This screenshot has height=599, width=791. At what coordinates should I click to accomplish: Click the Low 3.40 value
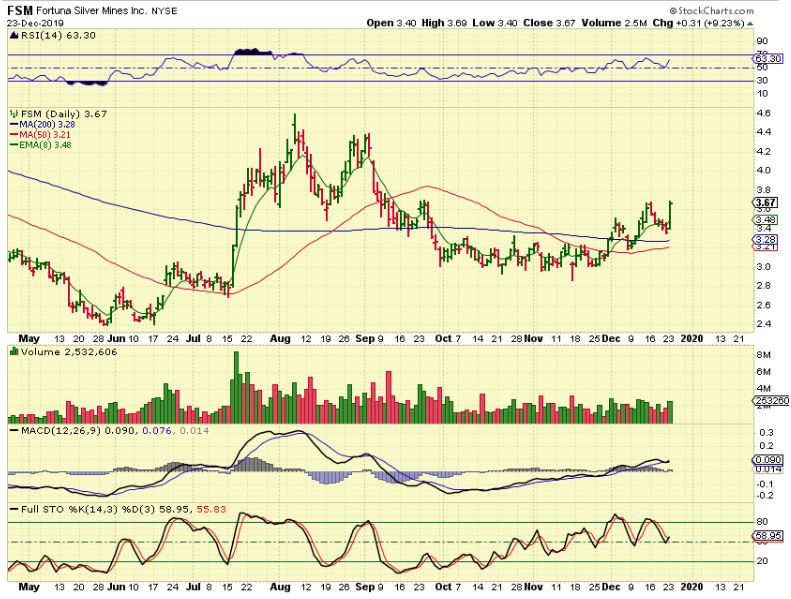pyautogui.click(x=495, y=23)
